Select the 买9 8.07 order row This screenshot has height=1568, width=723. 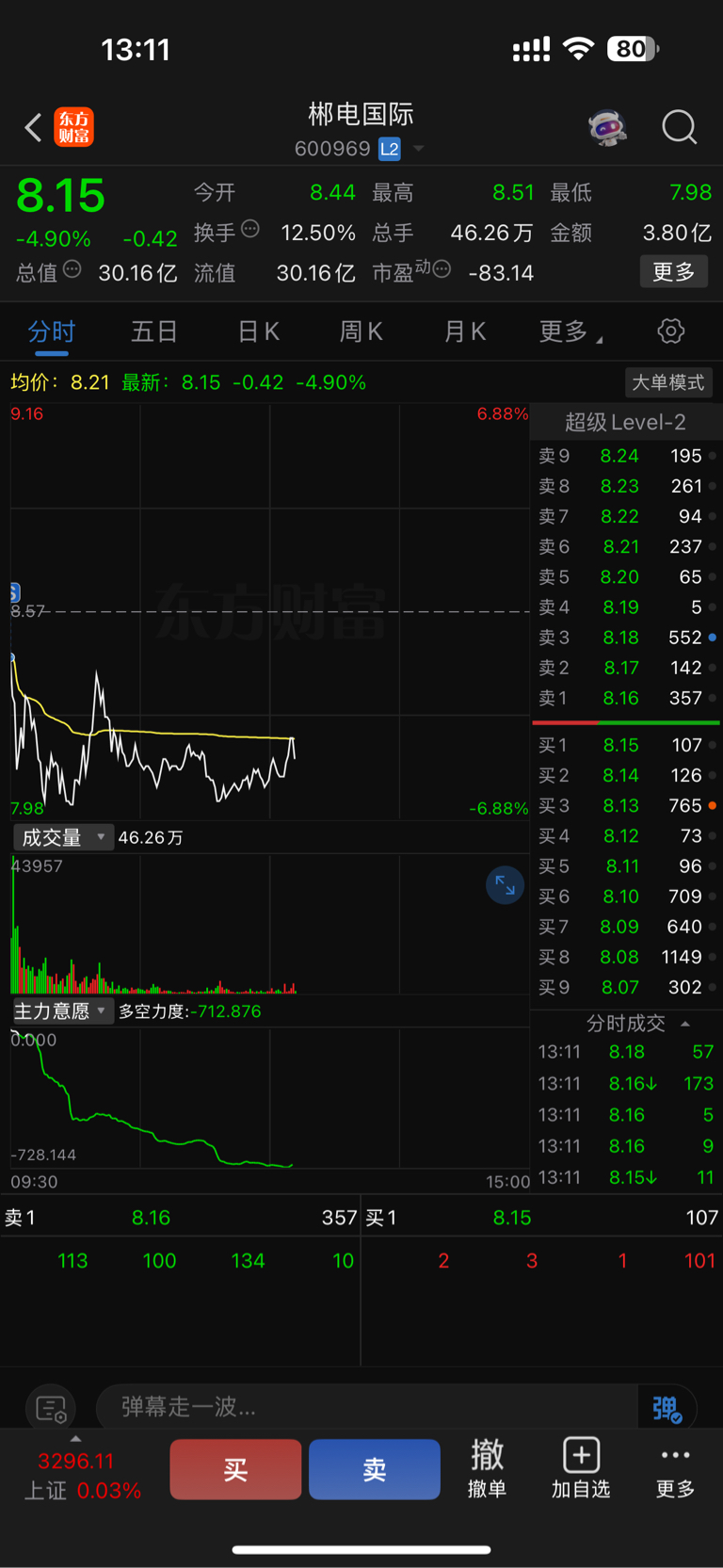click(625, 987)
